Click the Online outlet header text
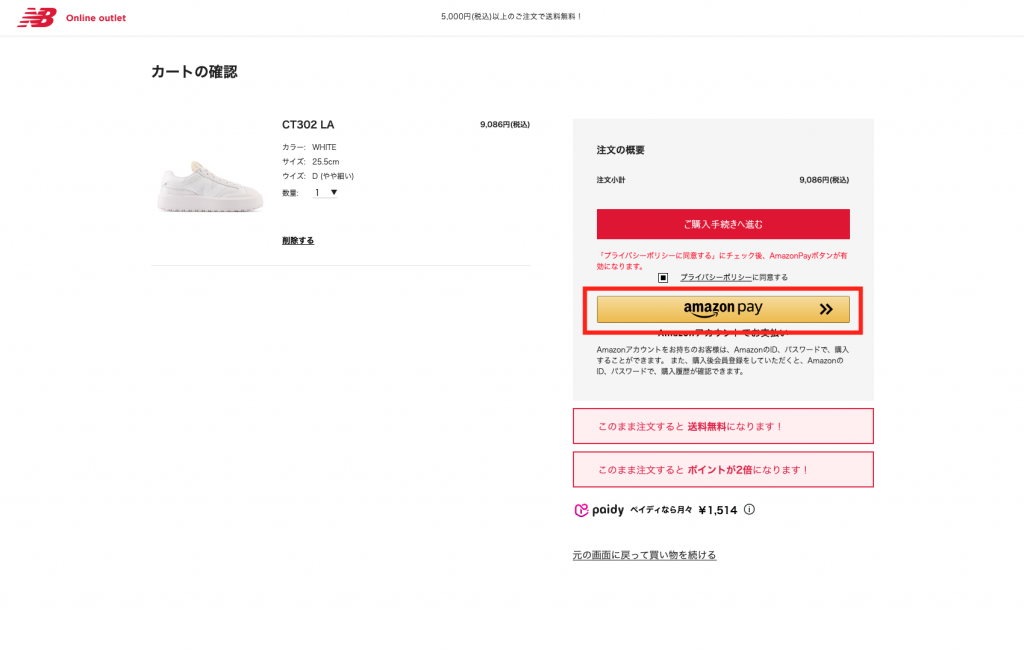This screenshot has height=652, width=1024. pyautogui.click(x=96, y=18)
